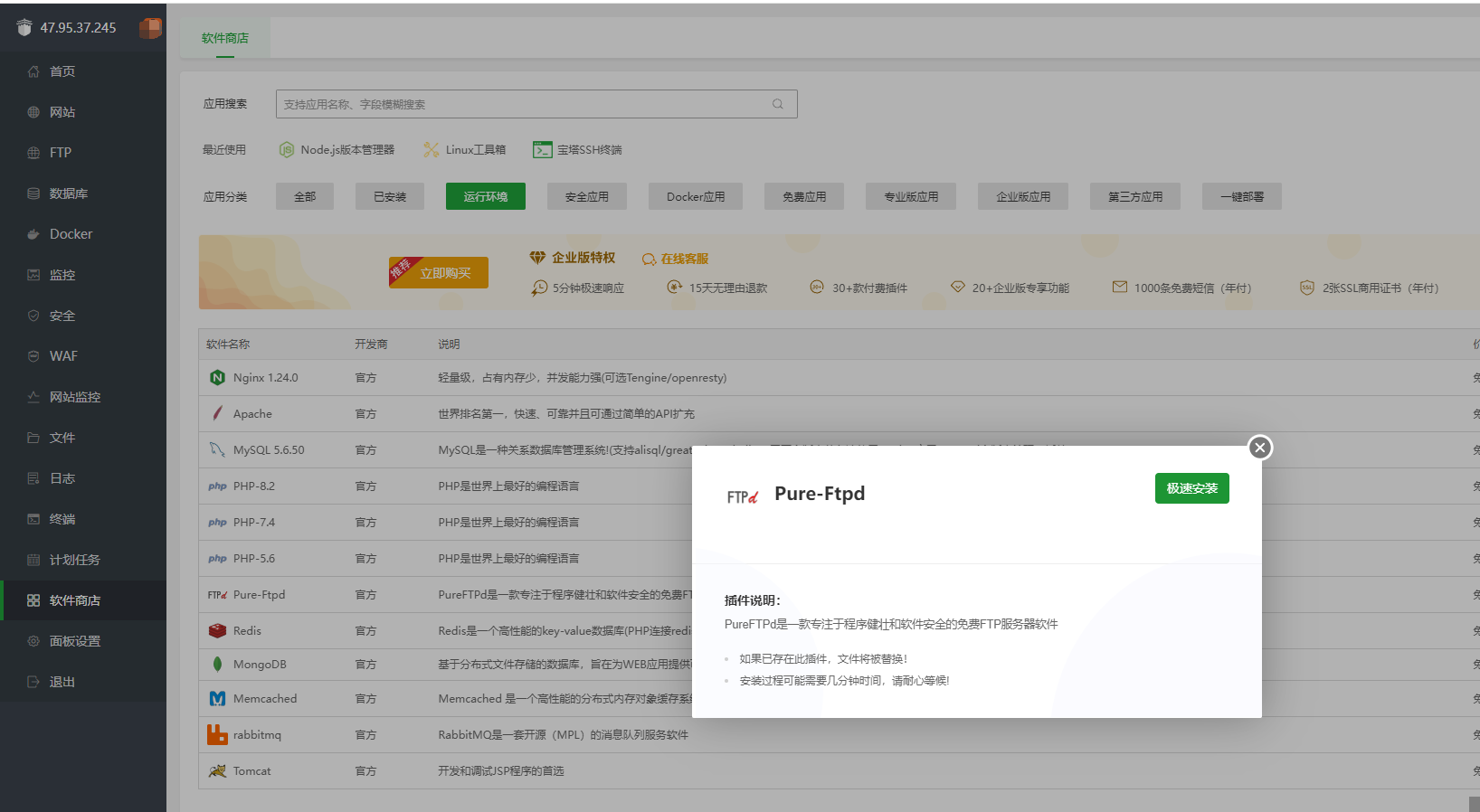The width and height of the screenshot is (1480, 812).
Task: Click the rabbitmq orange icon
Action: [x=217, y=734]
